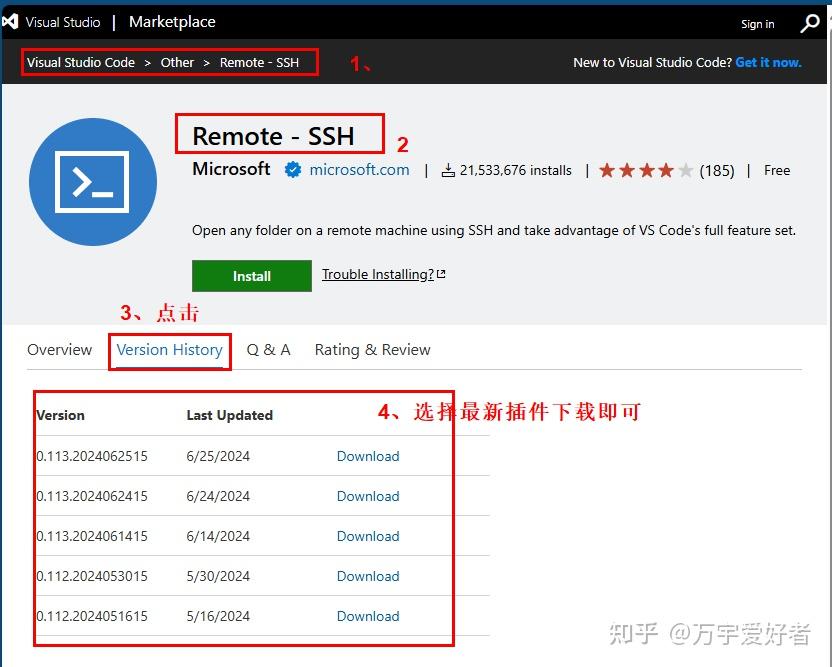Viewport: 832px width, 667px height.
Task: Switch to the Overview tab
Action: (60, 350)
